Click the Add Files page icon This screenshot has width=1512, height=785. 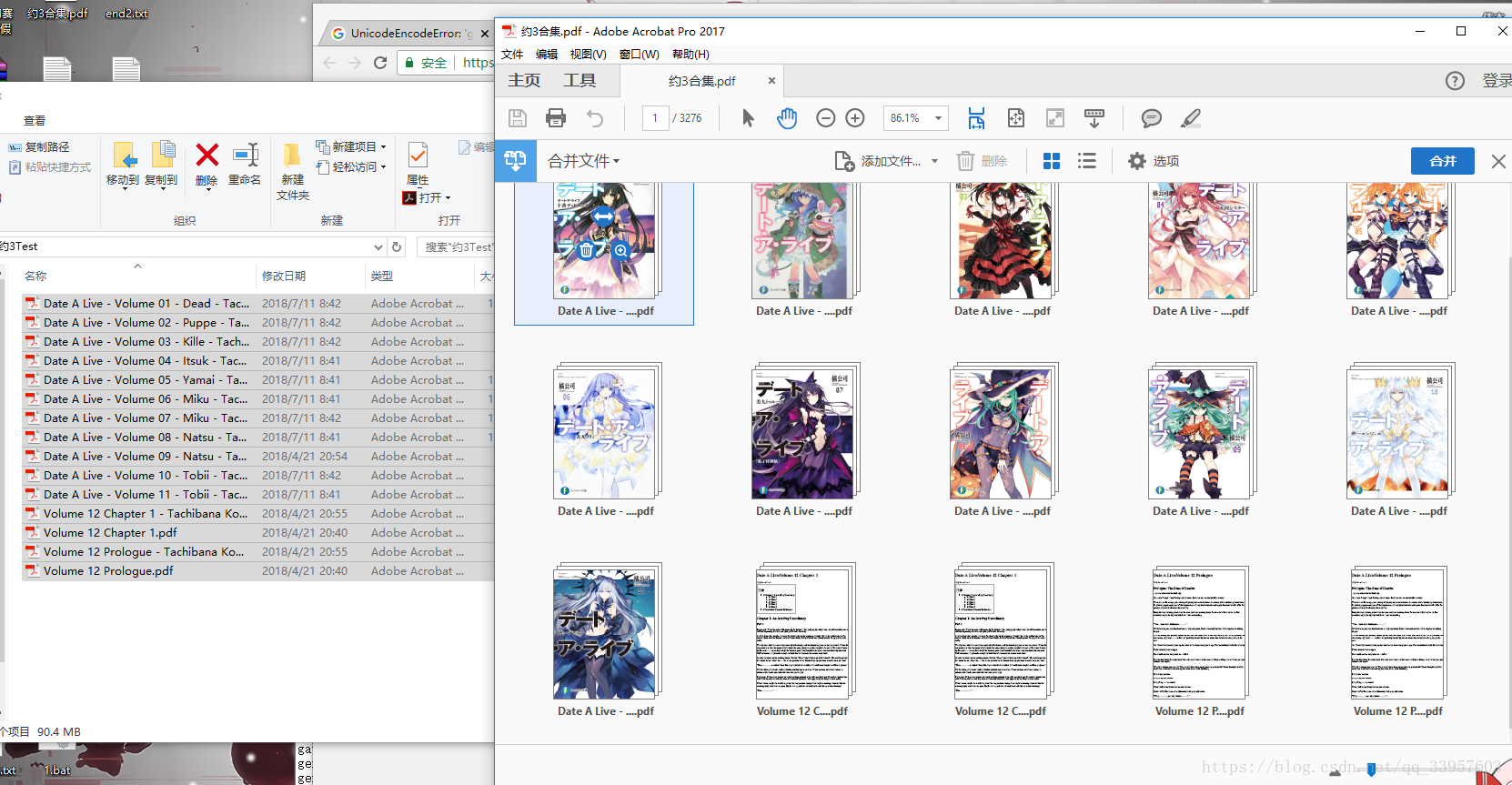(844, 161)
